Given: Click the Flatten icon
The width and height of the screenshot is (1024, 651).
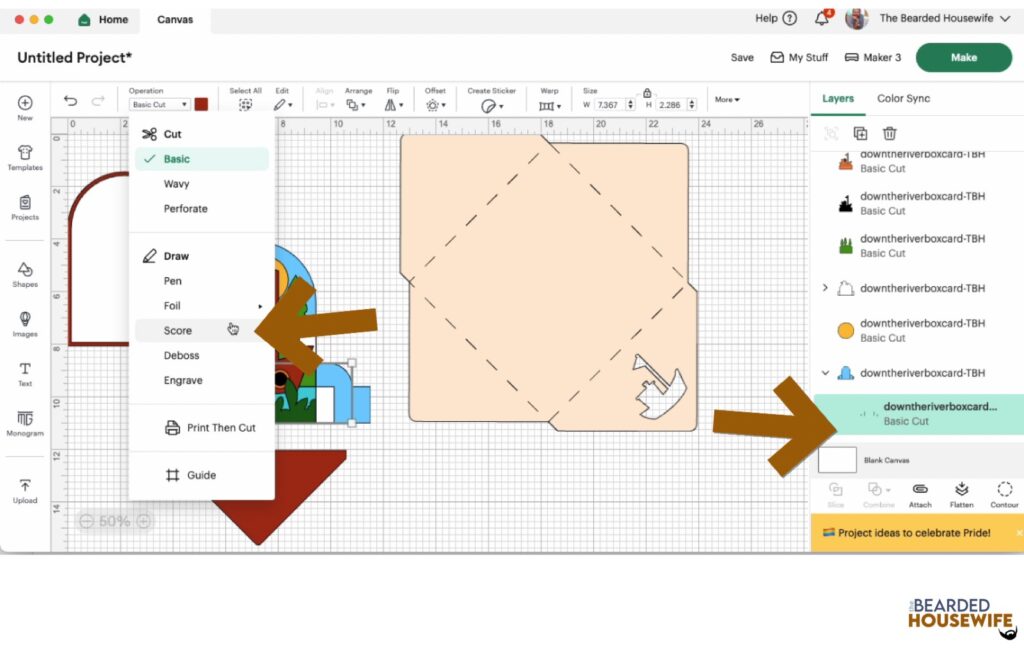Looking at the screenshot, I should [961, 495].
